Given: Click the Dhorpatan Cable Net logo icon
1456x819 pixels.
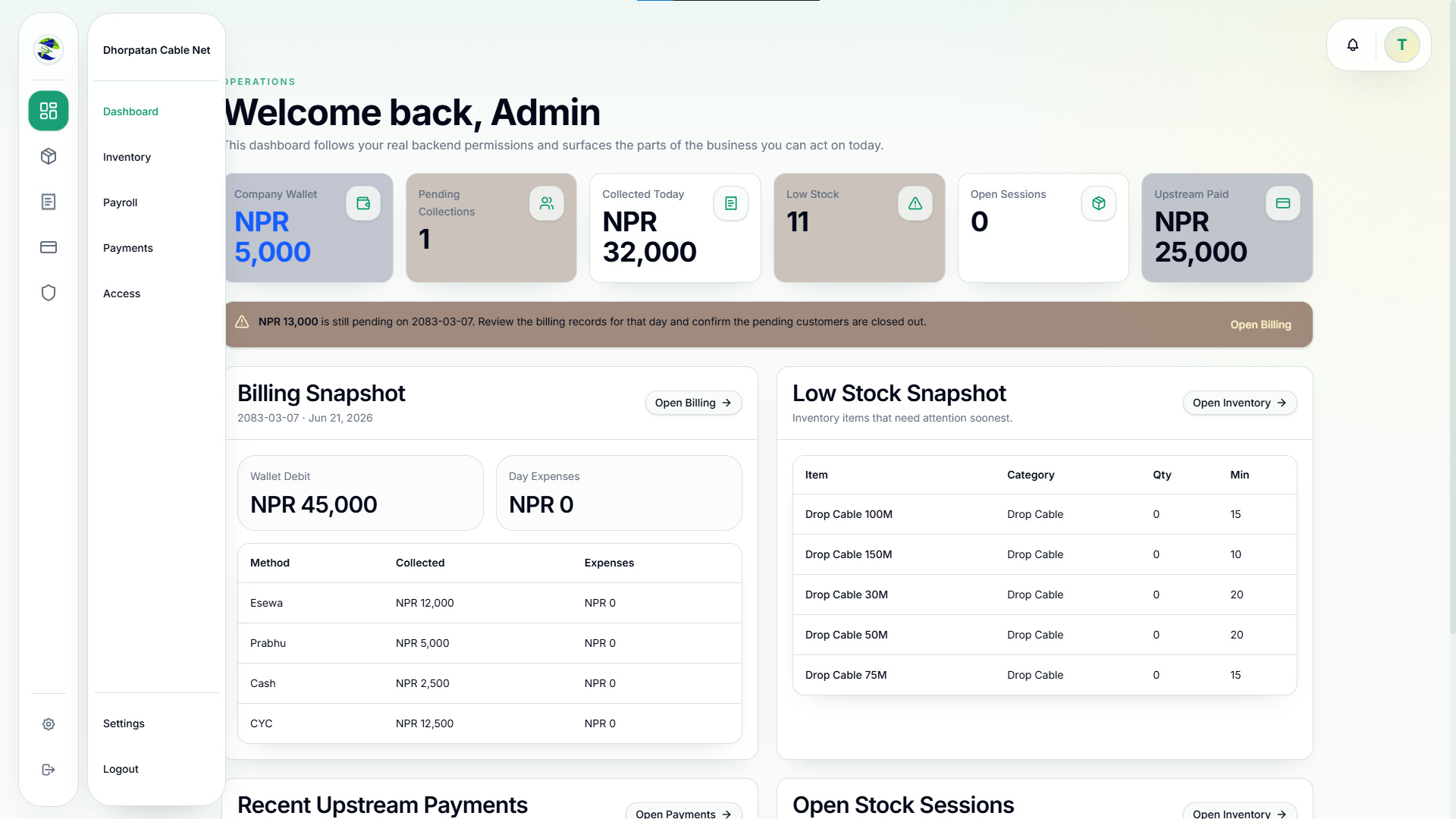Looking at the screenshot, I should 49,50.
